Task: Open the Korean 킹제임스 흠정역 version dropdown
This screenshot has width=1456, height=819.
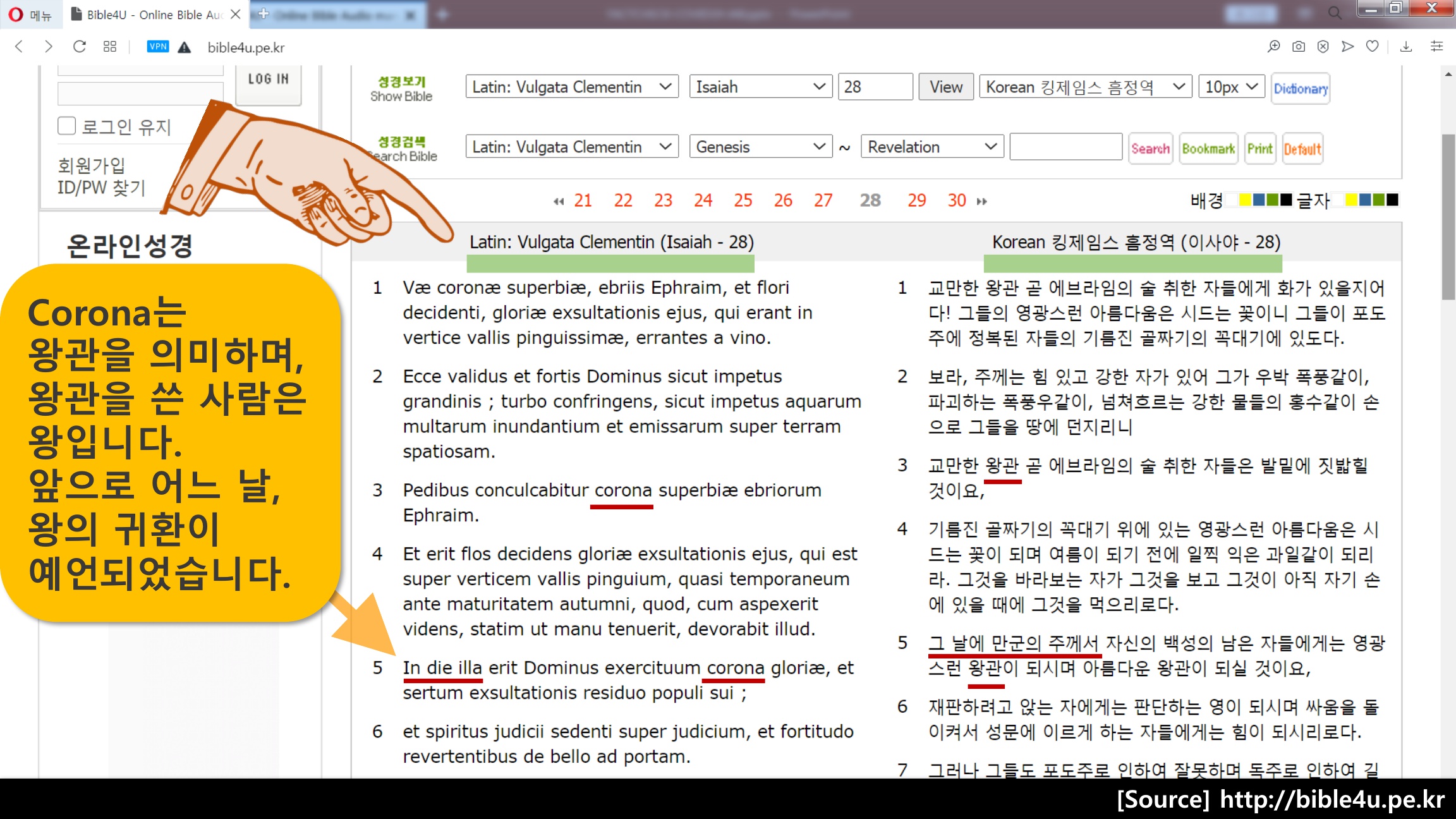Action: tap(1084, 87)
